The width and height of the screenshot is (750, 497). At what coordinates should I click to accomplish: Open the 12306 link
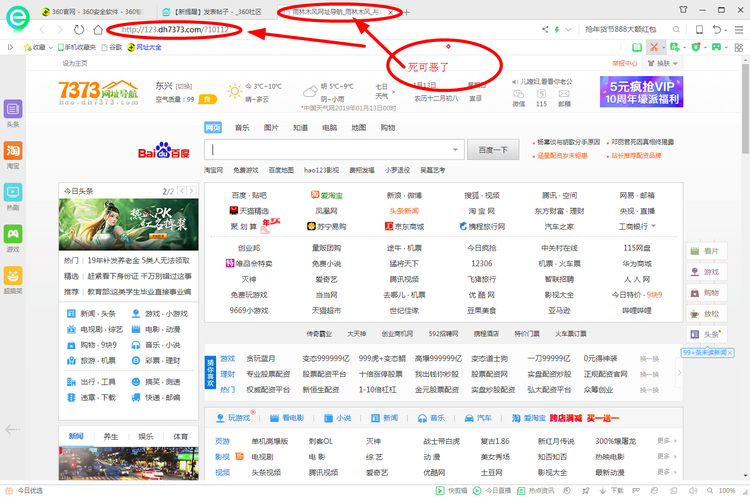[x=482, y=263]
